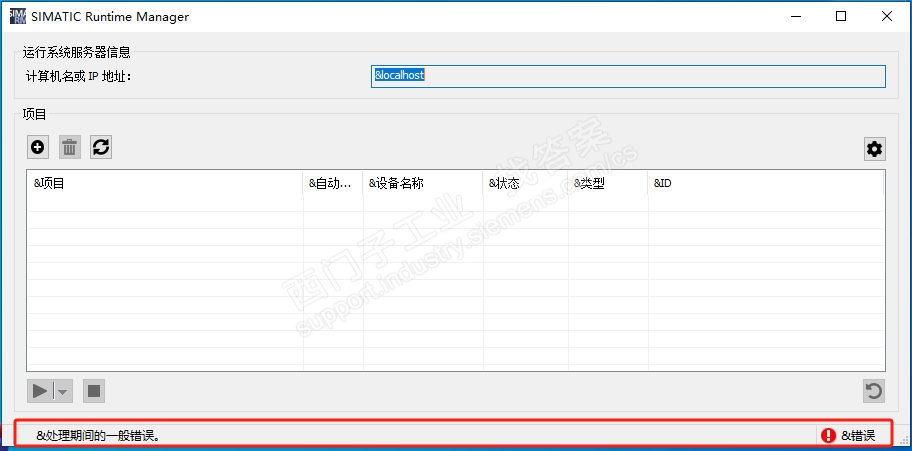Click the &设备名称 column header
The width and height of the screenshot is (912, 451).
[x=423, y=183]
